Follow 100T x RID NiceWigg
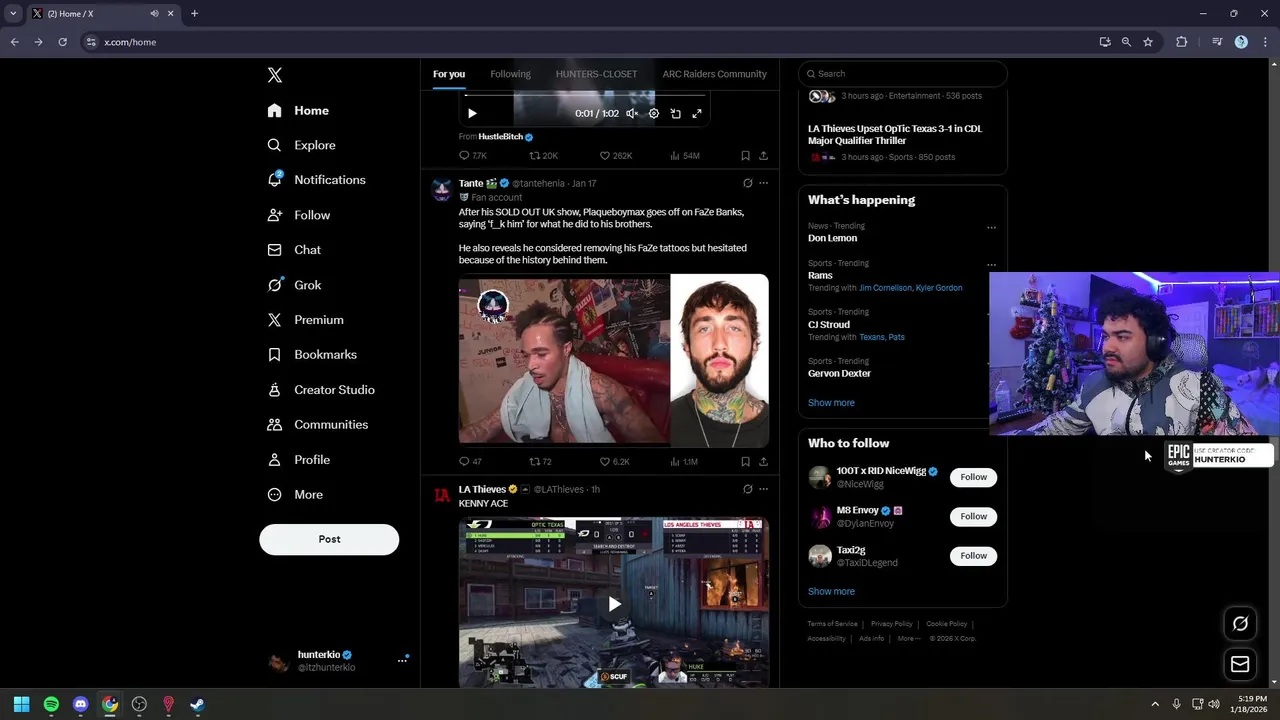The height and width of the screenshot is (720, 1280). pyautogui.click(x=973, y=477)
